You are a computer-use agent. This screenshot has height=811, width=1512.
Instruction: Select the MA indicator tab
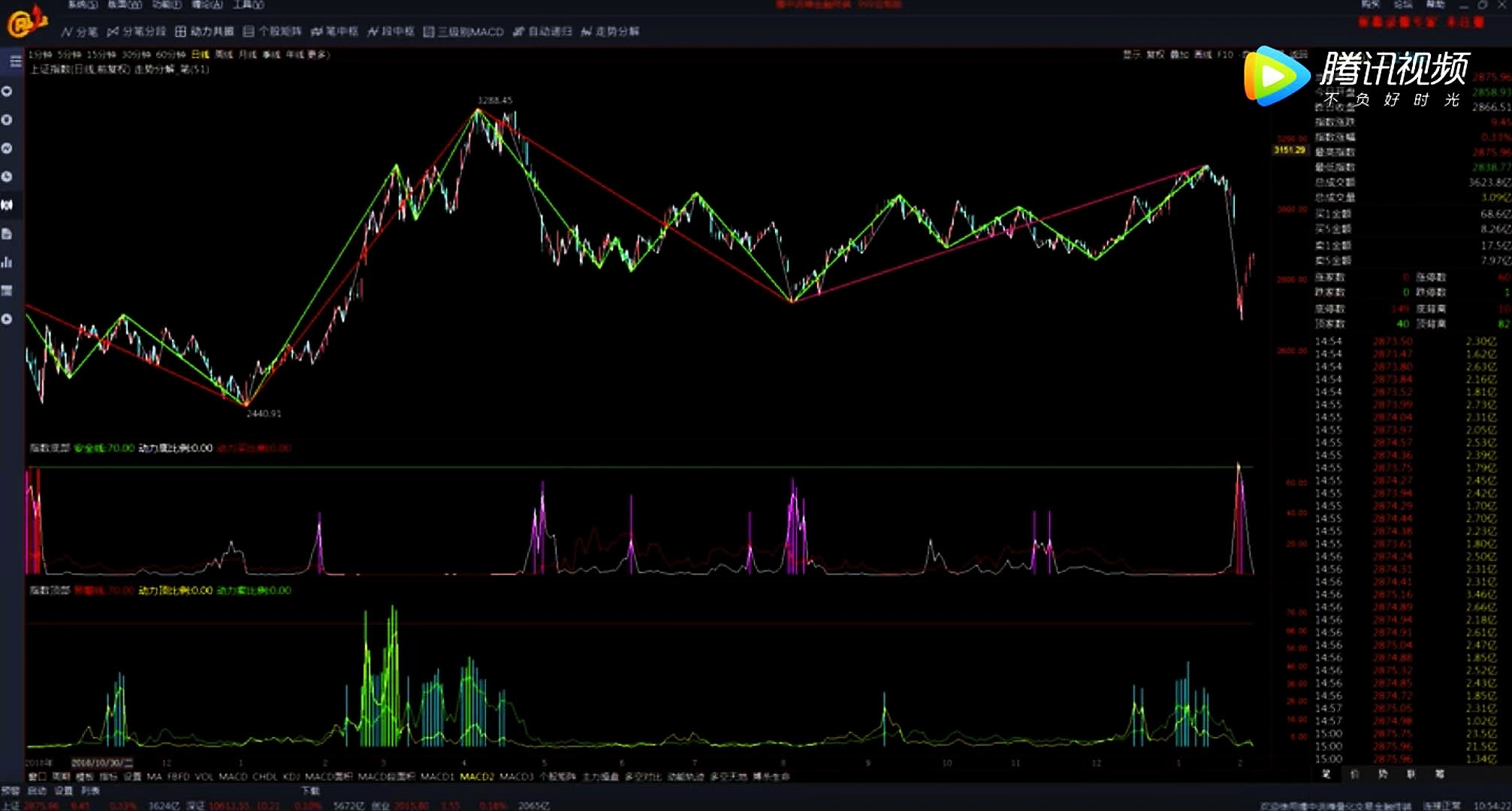(154, 776)
